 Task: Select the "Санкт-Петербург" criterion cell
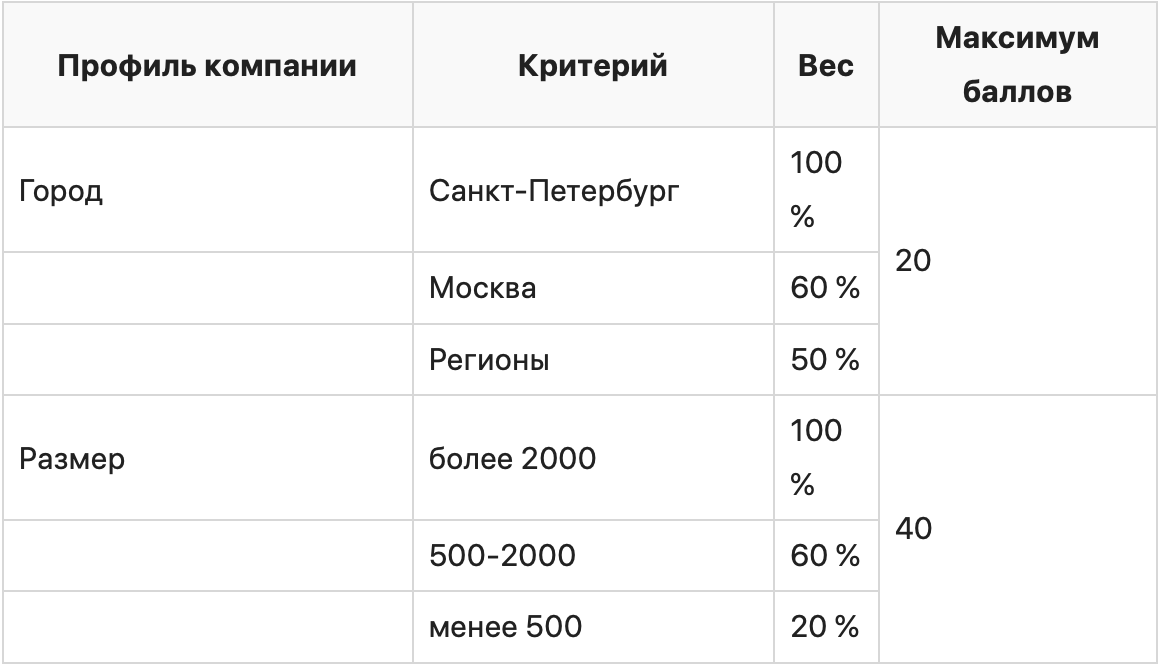pyautogui.click(x=554, y=190)
